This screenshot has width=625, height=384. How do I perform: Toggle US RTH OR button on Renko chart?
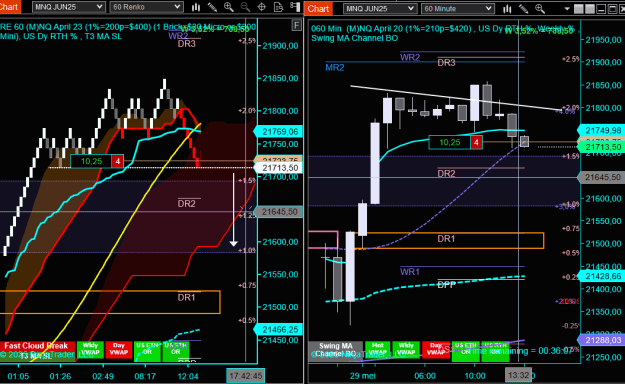[x=175, y=350]
